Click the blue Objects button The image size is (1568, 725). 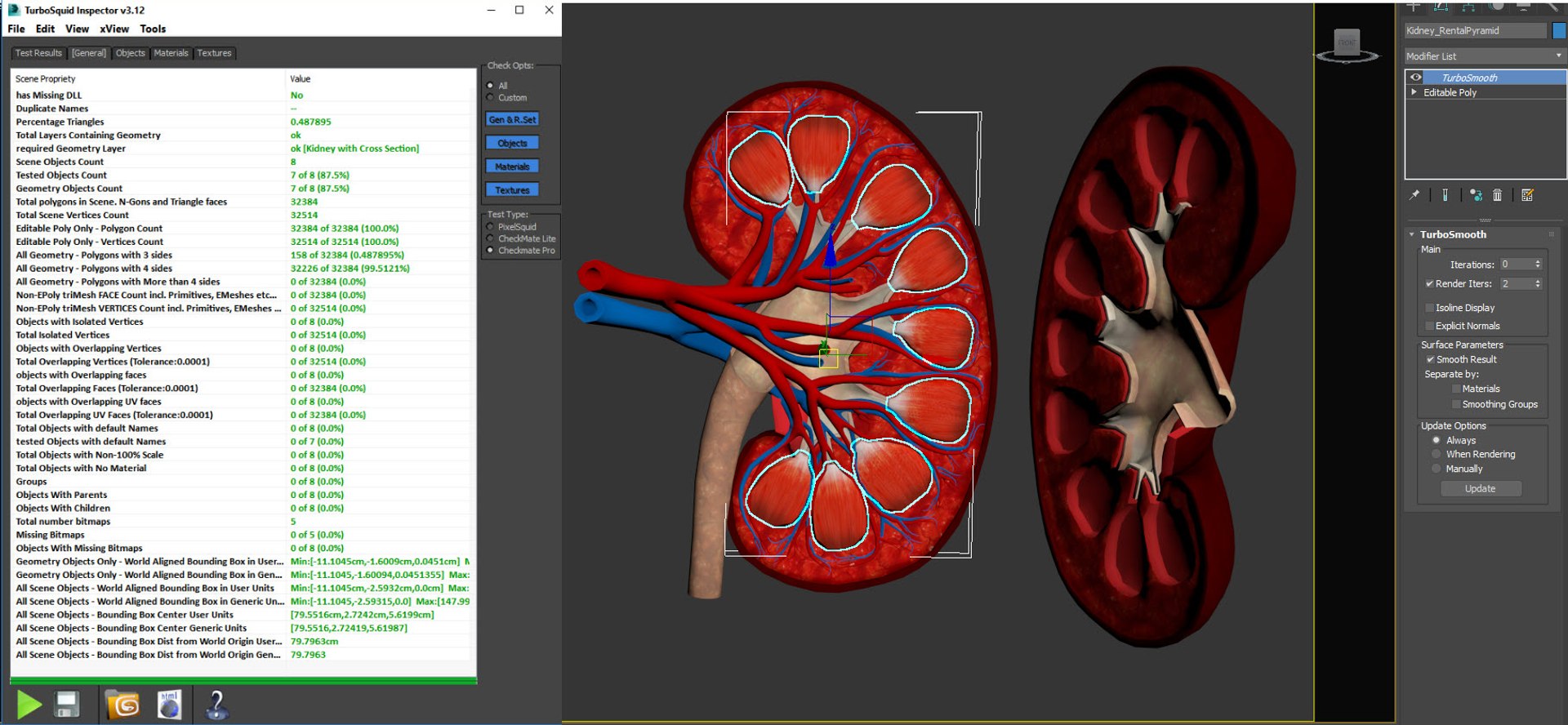(512, 143)
